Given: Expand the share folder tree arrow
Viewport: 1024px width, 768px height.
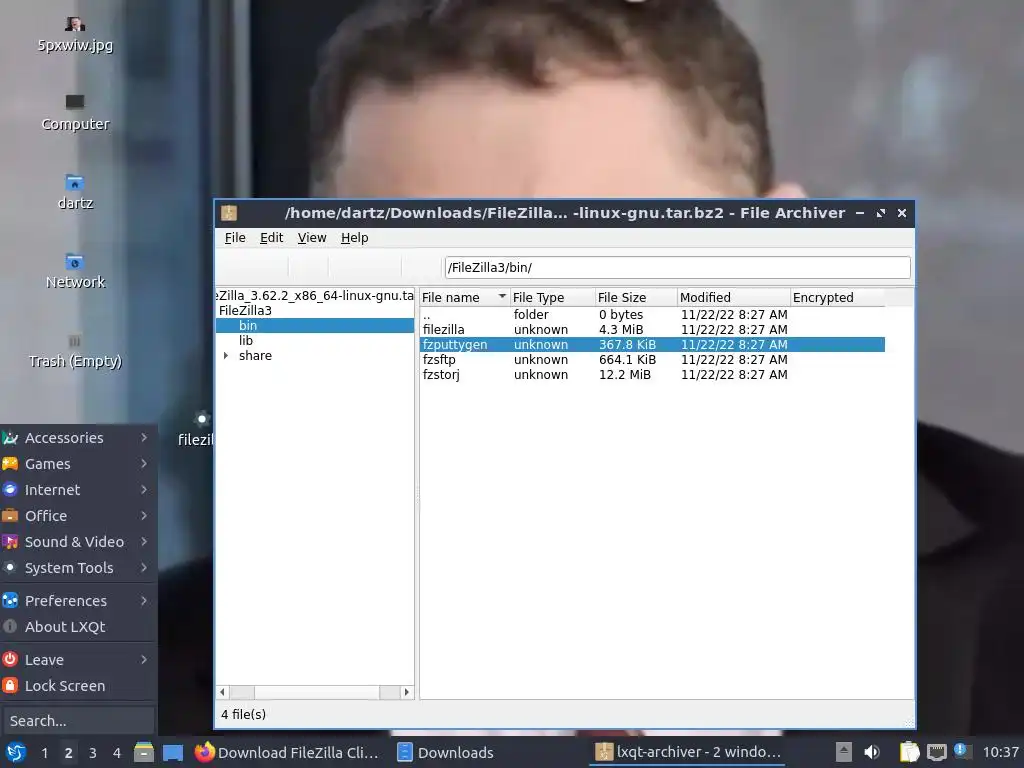Looking at the screenshot, I should click(x=225, y=355).
